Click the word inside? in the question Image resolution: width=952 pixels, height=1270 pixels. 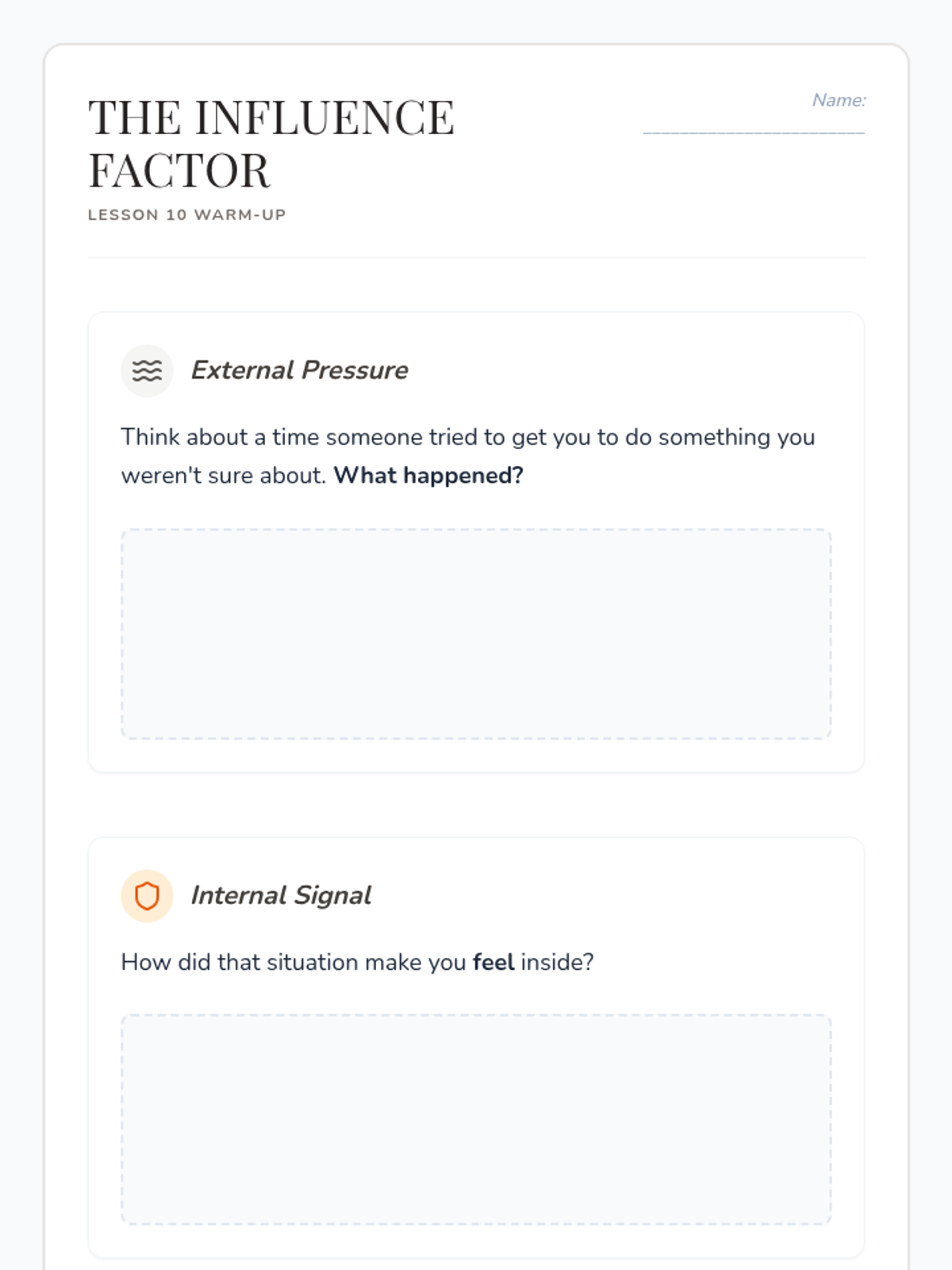(x=557, y=962)
